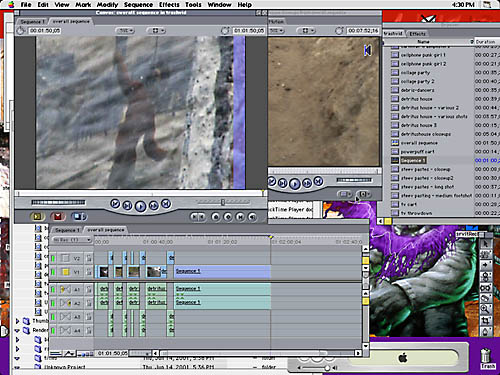
Task: Click the Canvas jog wheel control
Action: pyautogui.click(x=58, y=202)
